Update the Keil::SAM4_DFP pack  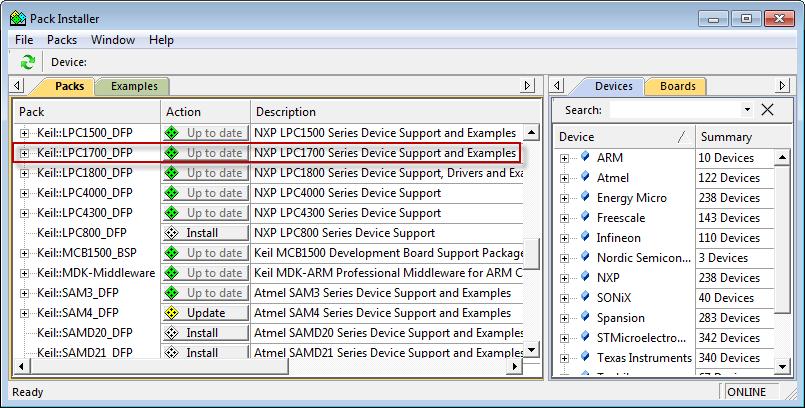(206, 313)
